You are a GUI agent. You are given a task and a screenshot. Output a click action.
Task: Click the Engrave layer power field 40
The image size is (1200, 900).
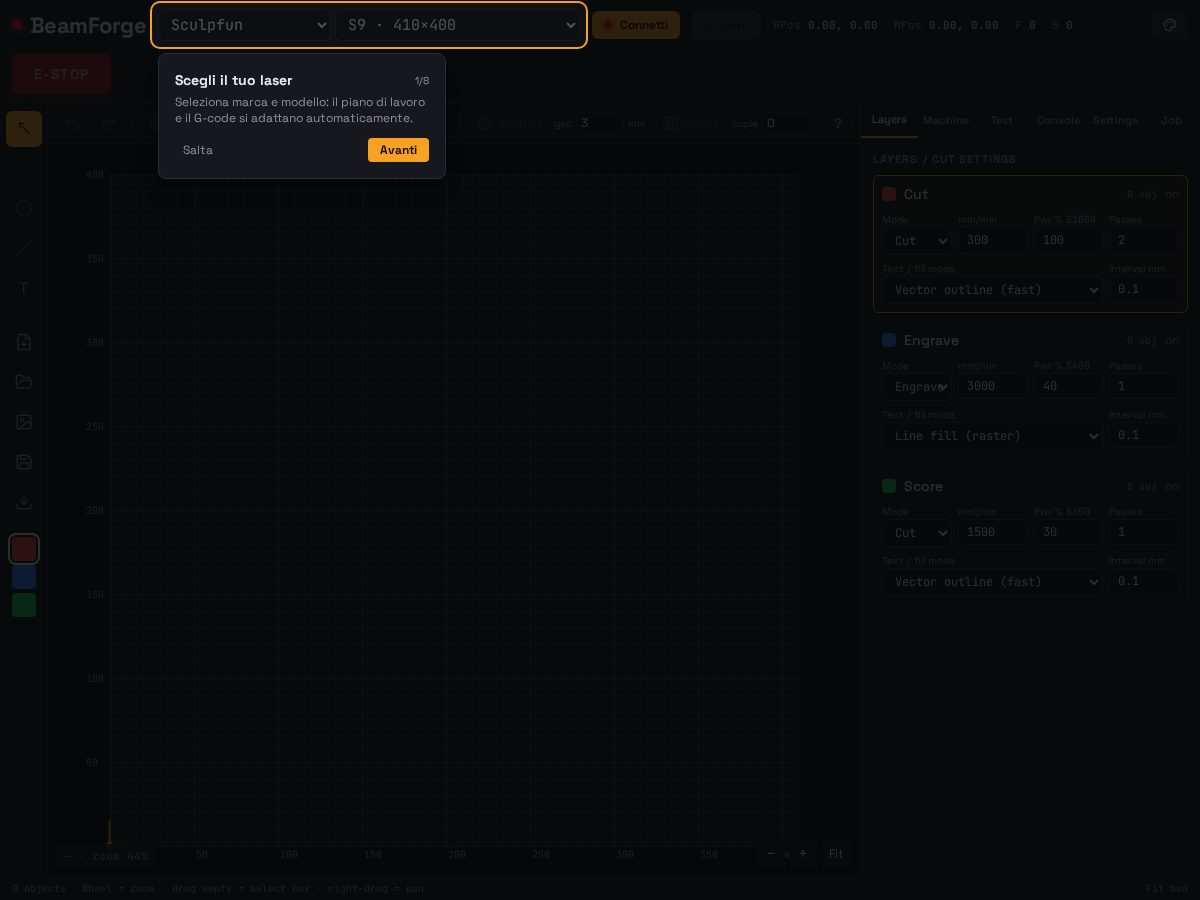(x=1068, y=387)
